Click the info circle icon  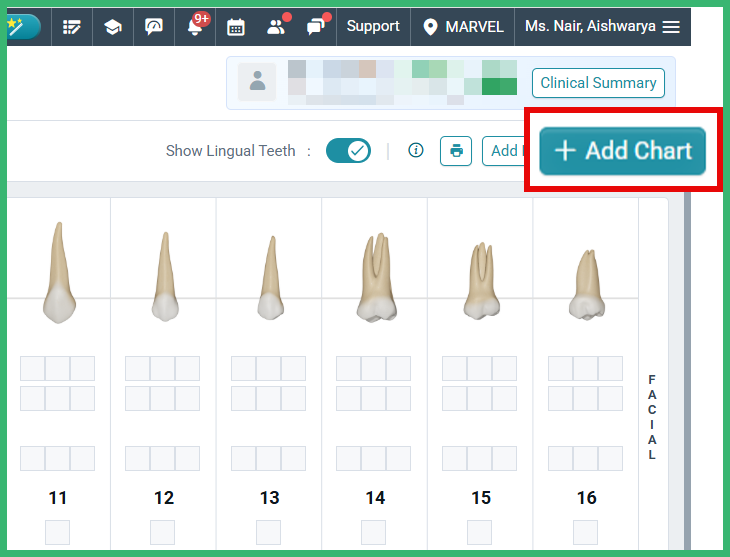[x=416, y=151]
